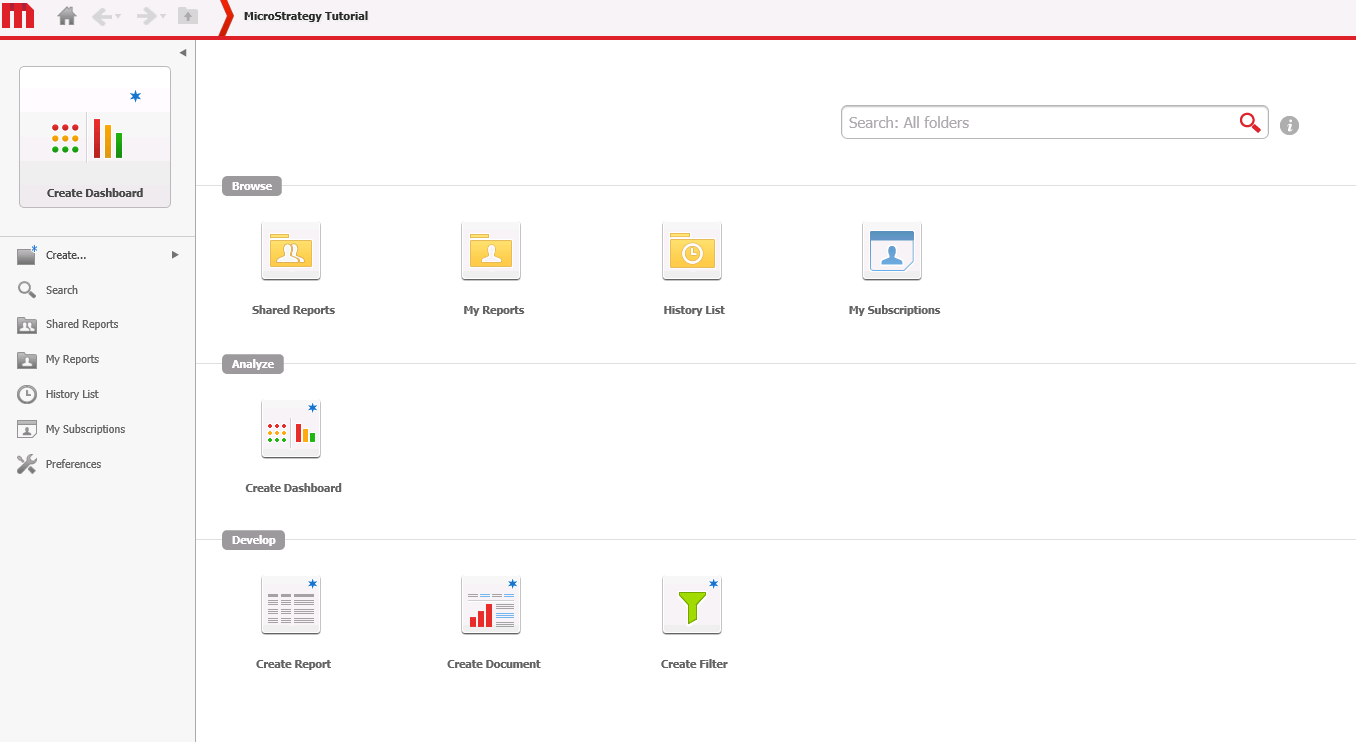Screen dimensions: 1356x742
Task: Click the search info help icon
Action: [1290, 125]
